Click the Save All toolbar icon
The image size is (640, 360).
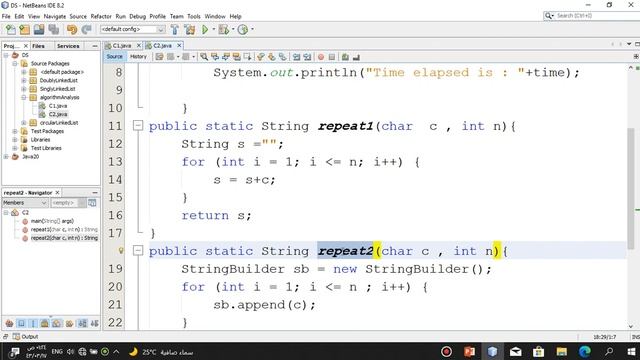pos(54,29)
